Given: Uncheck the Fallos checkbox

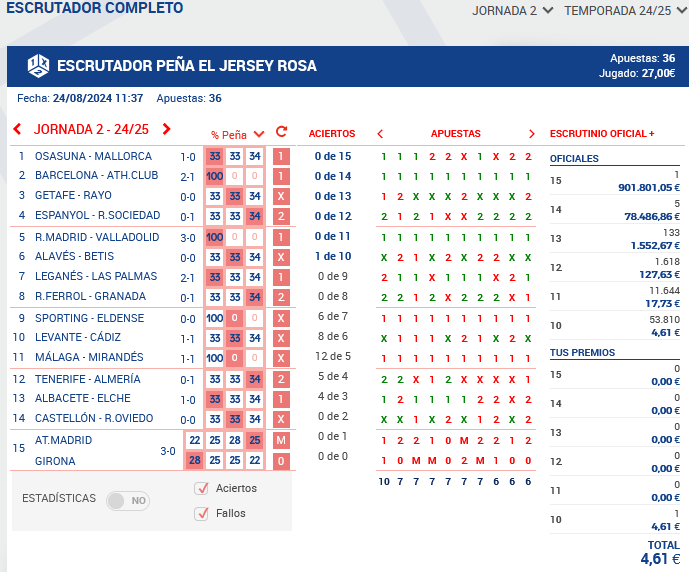Looking at the screenshot, I should 201,513.
